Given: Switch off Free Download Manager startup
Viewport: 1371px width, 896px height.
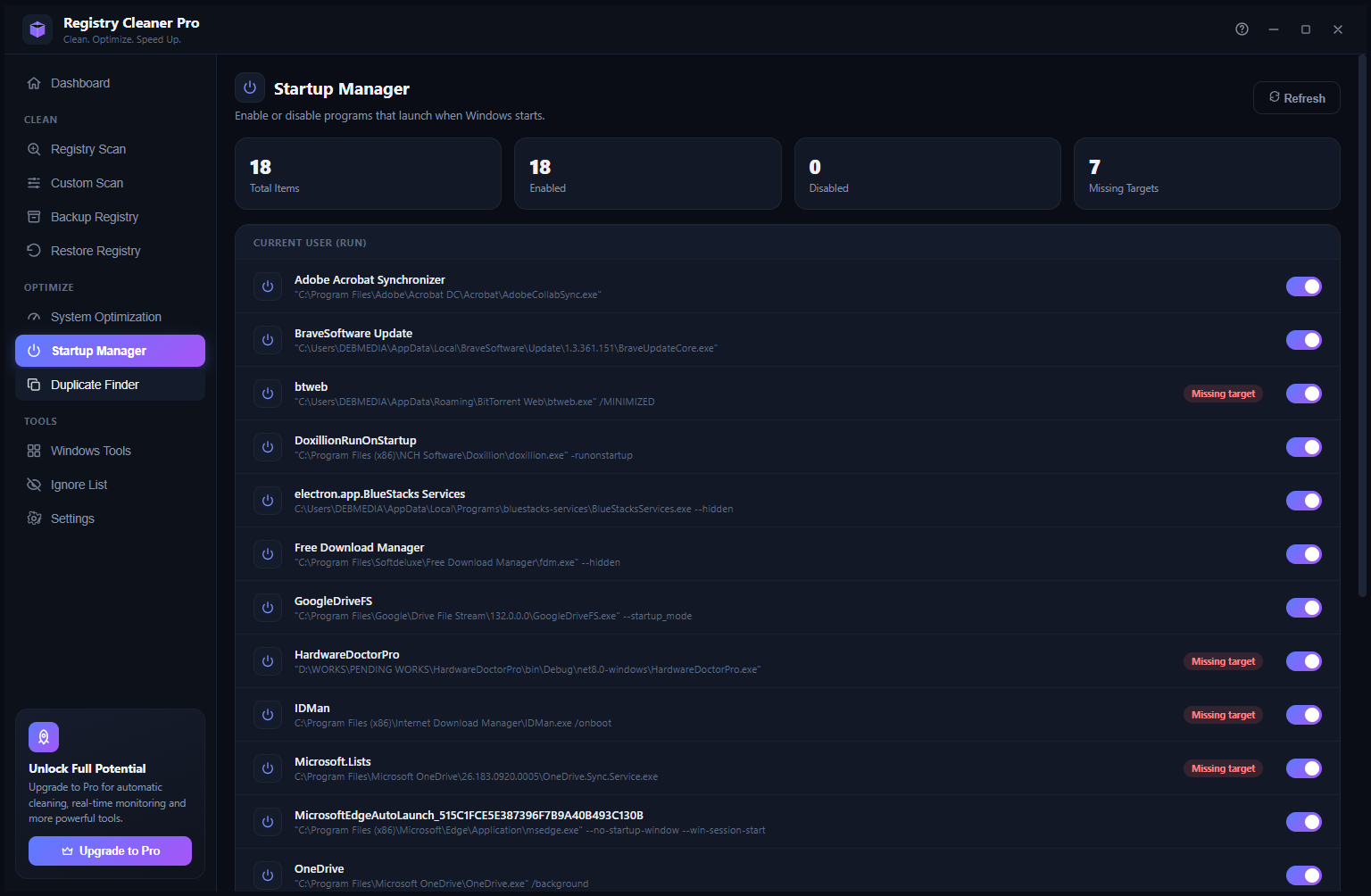Looking at the screenshot, I should 1304,554.
